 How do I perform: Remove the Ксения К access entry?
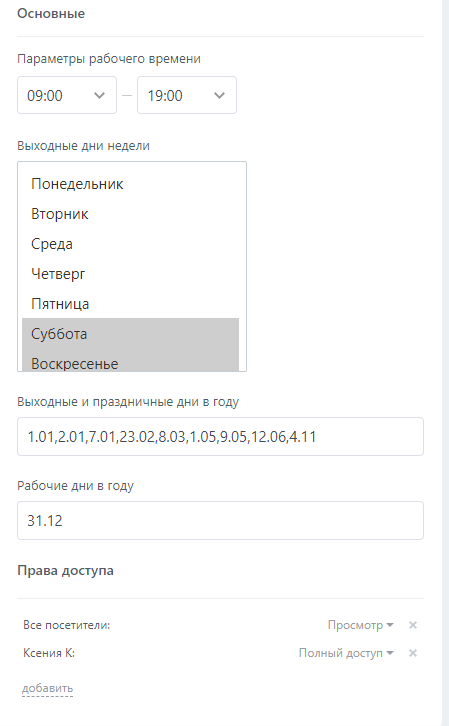(412, 653)
